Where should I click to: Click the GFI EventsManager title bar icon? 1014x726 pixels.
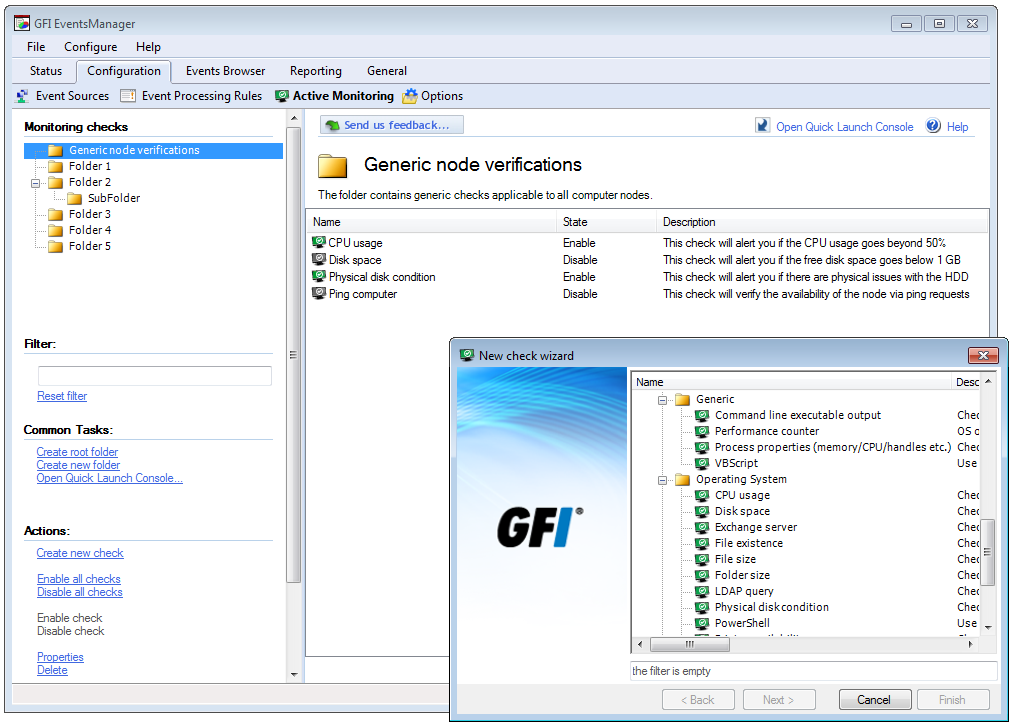click(22, 24)
